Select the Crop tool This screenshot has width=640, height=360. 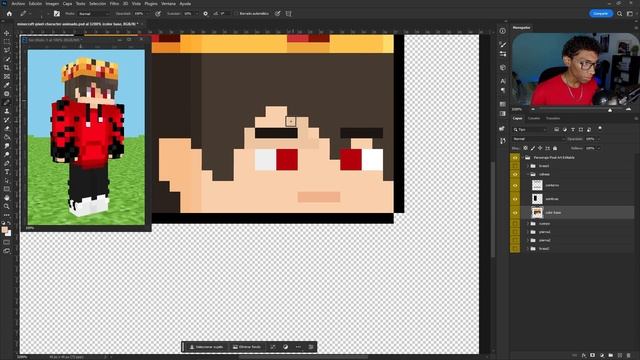tap(7, 68)
